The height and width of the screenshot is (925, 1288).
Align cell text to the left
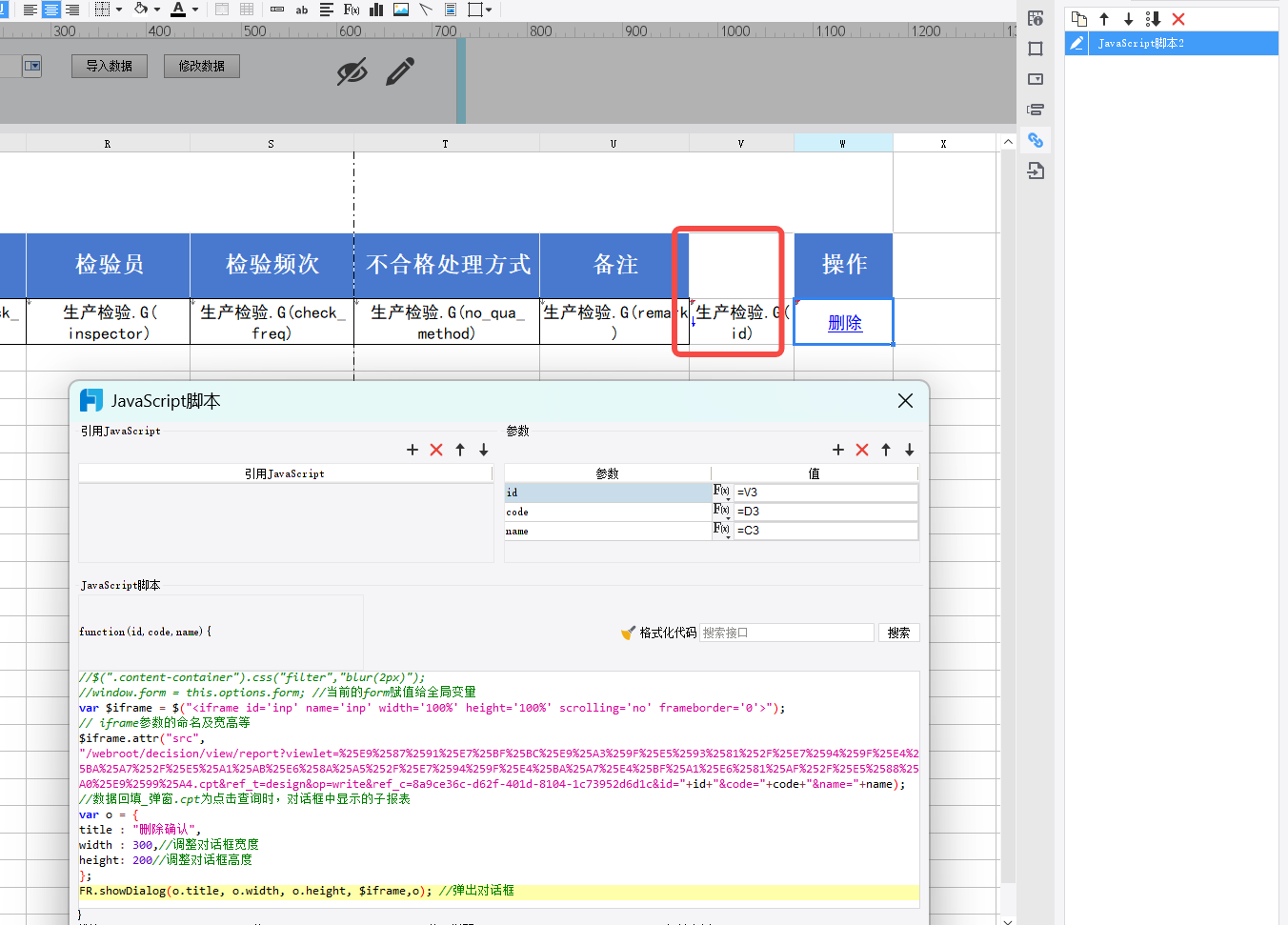point(30,10)
